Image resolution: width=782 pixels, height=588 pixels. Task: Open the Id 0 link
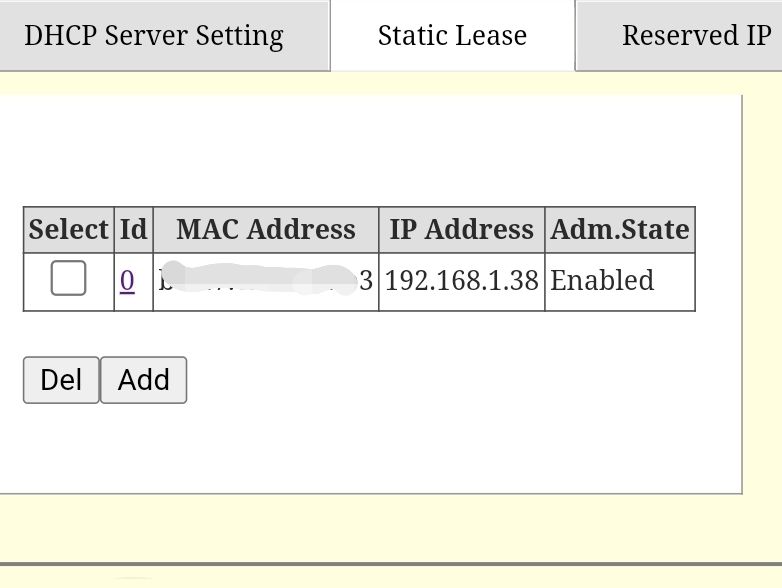[x=127, y=281]
